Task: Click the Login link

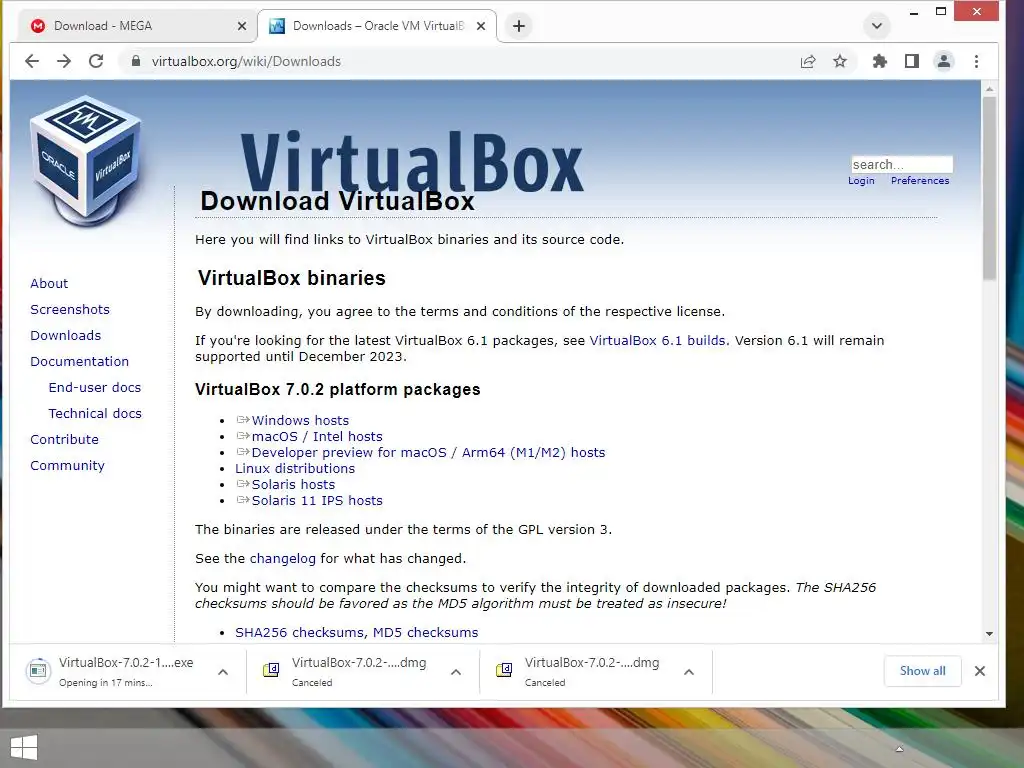Action: pos(861,181)
